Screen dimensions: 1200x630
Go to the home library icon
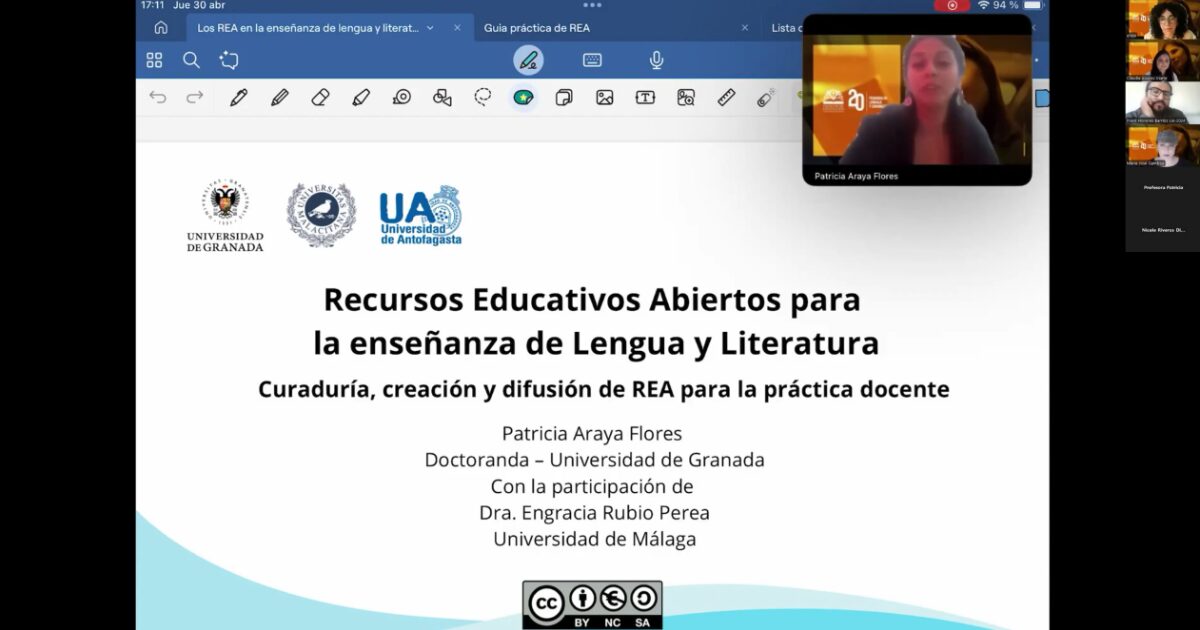point(161,28)
